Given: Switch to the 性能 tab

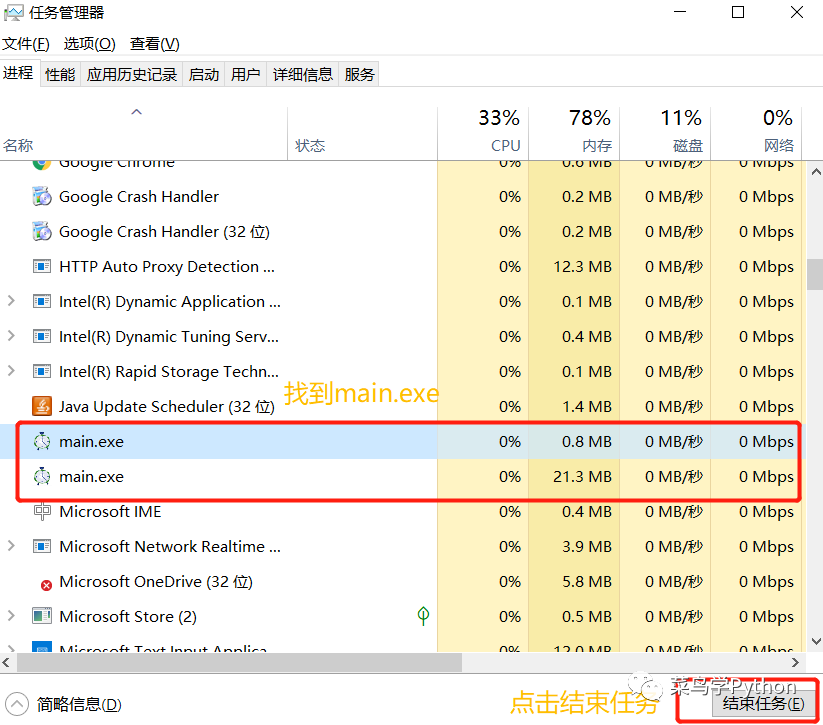Looking at the screenshot, I should click(60, 75).
